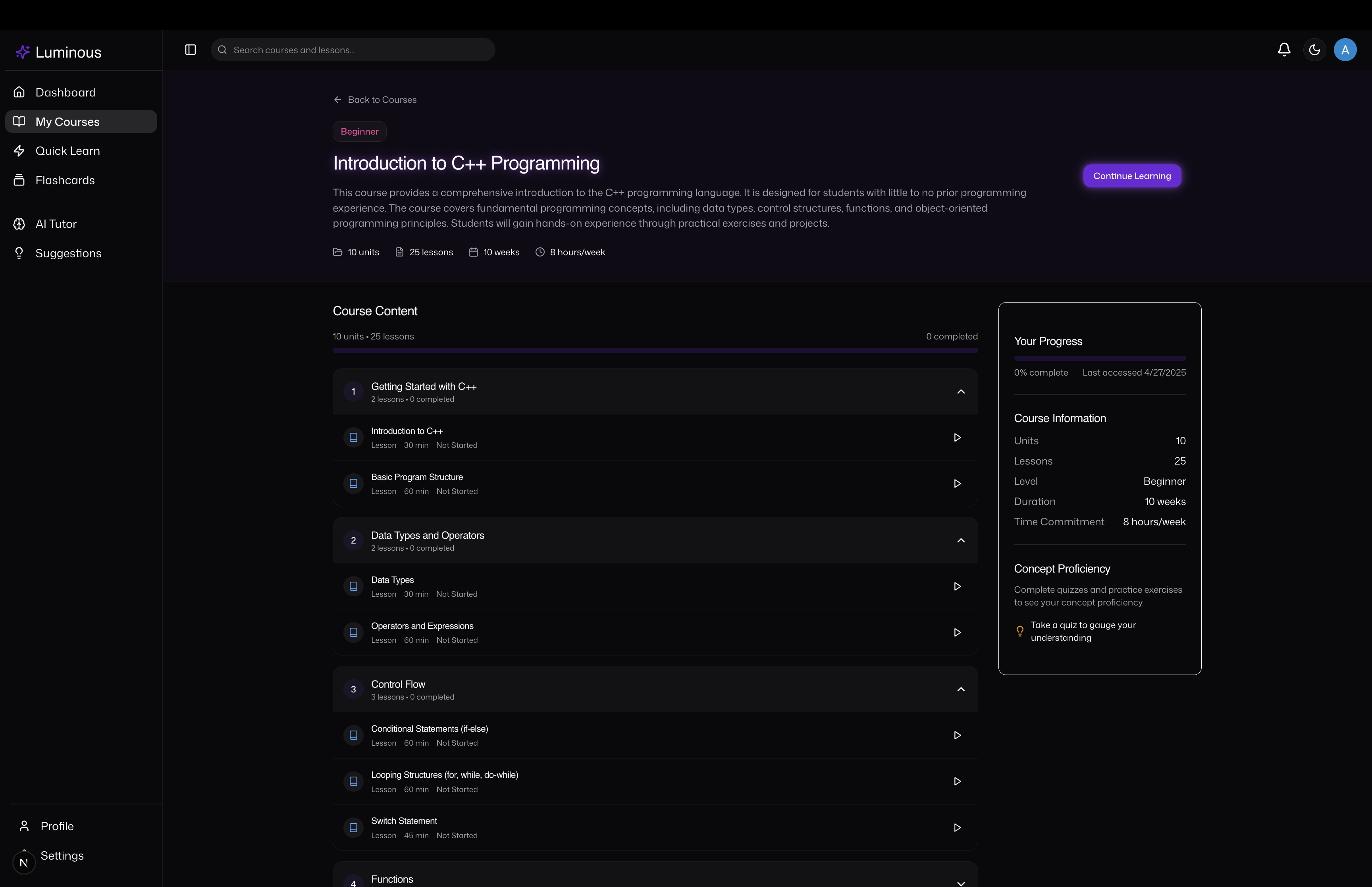Viewport: 1372px width, 887px height.
Task: Play the Introduction to C++ lesson
Action: coord(957,438)
